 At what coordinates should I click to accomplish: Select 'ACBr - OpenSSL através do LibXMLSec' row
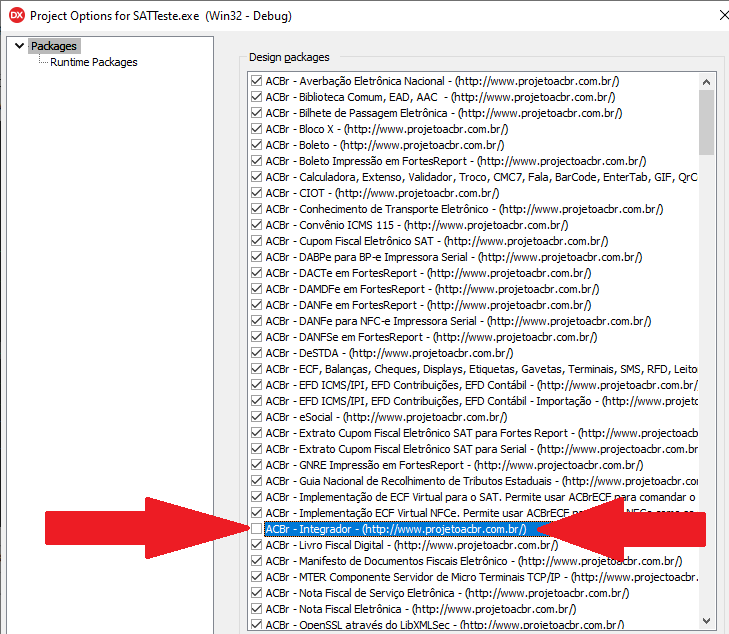[x=445, y=625]
